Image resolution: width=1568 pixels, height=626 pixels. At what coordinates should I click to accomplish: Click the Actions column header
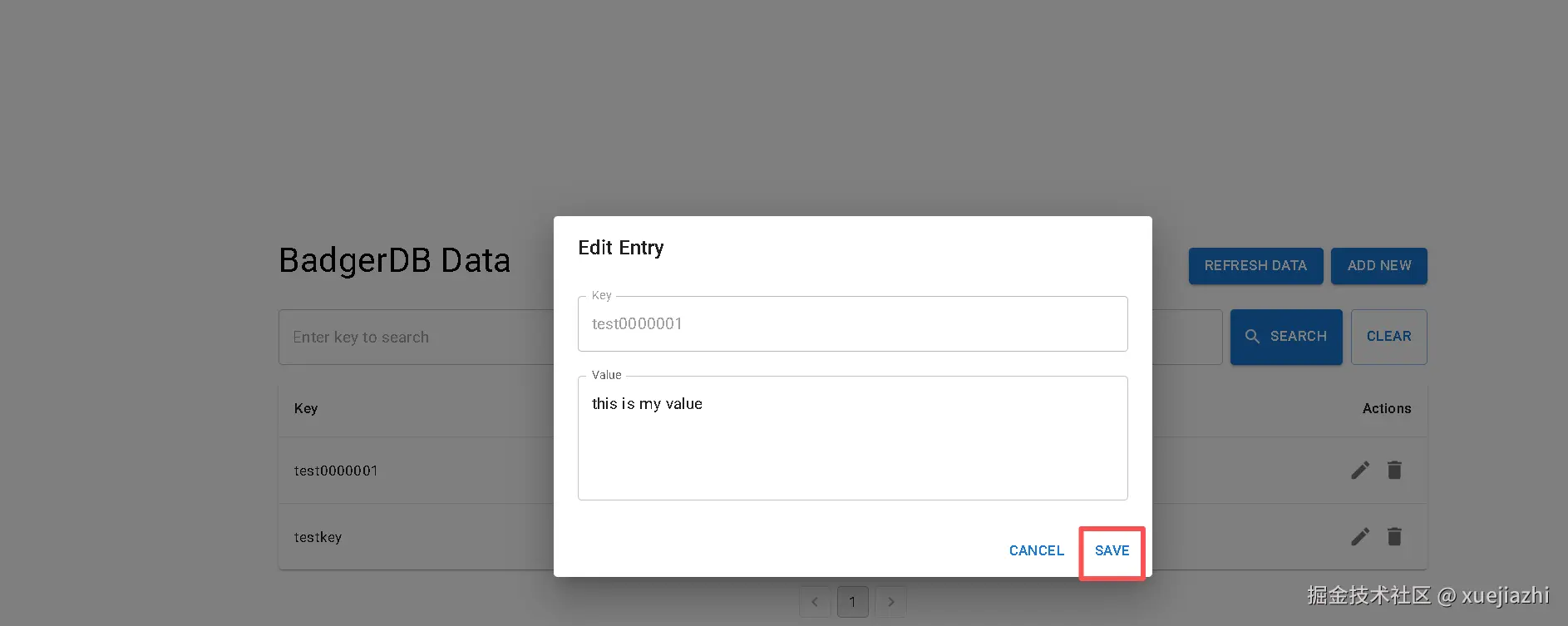pyautogui.click(x=1386, y=408)
